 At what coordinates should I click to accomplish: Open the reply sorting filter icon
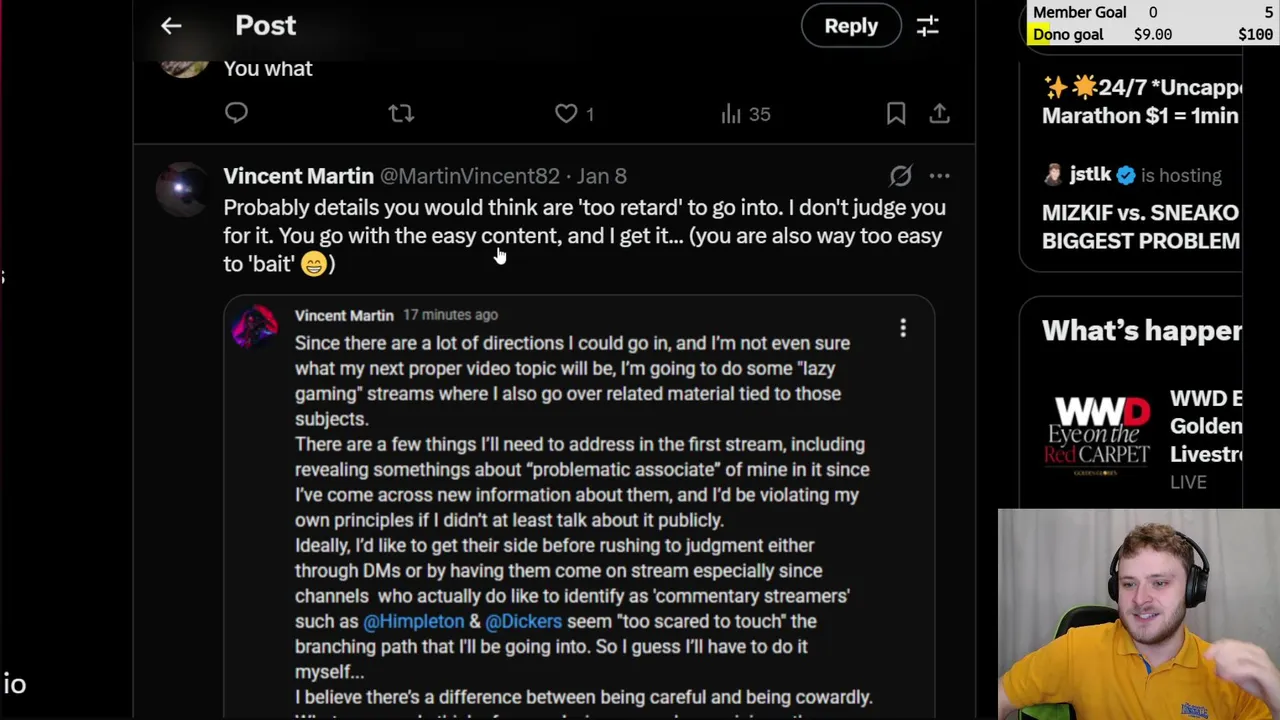coord(928,26)
